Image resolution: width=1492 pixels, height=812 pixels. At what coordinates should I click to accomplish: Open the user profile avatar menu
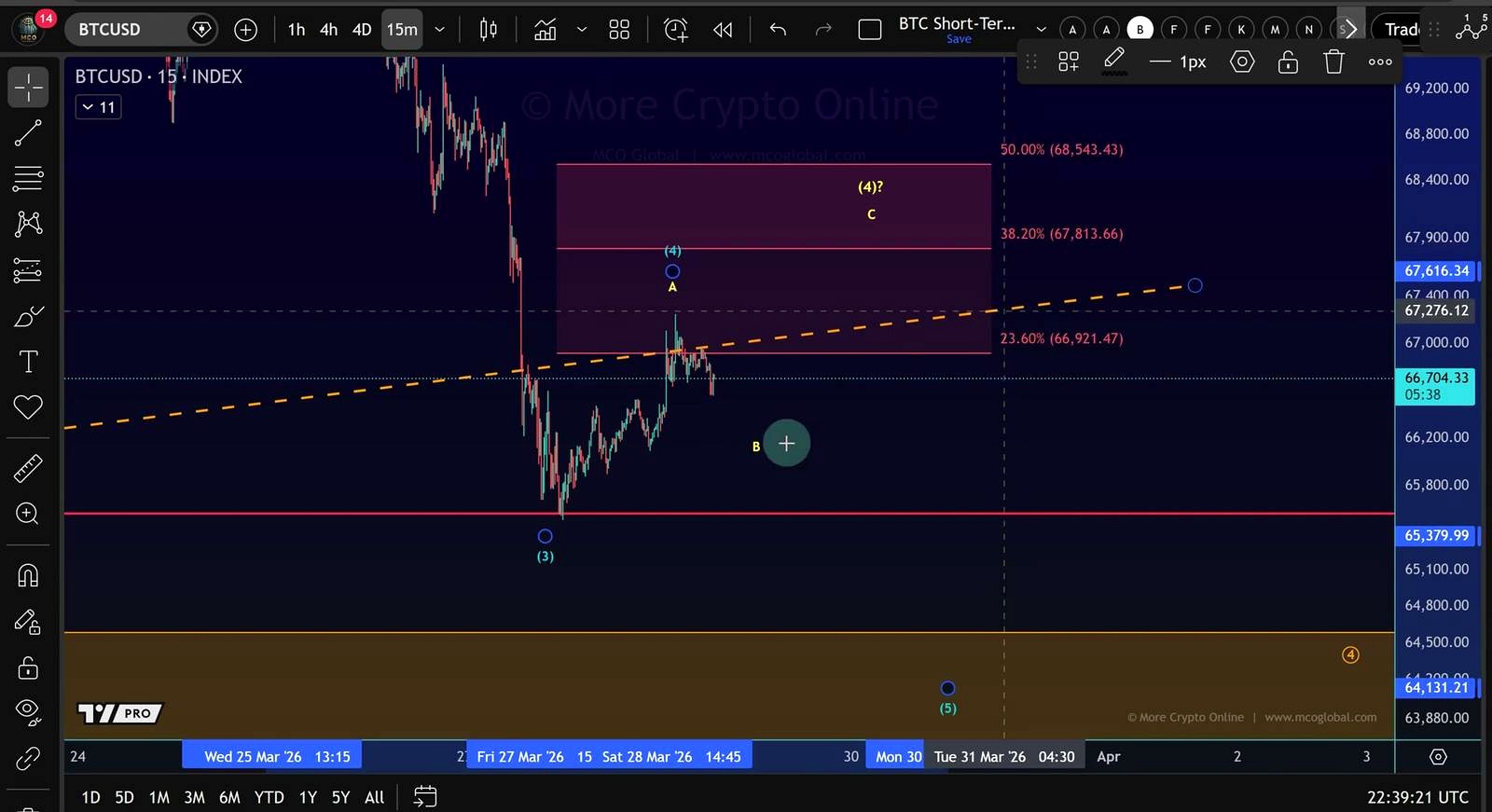29,30
